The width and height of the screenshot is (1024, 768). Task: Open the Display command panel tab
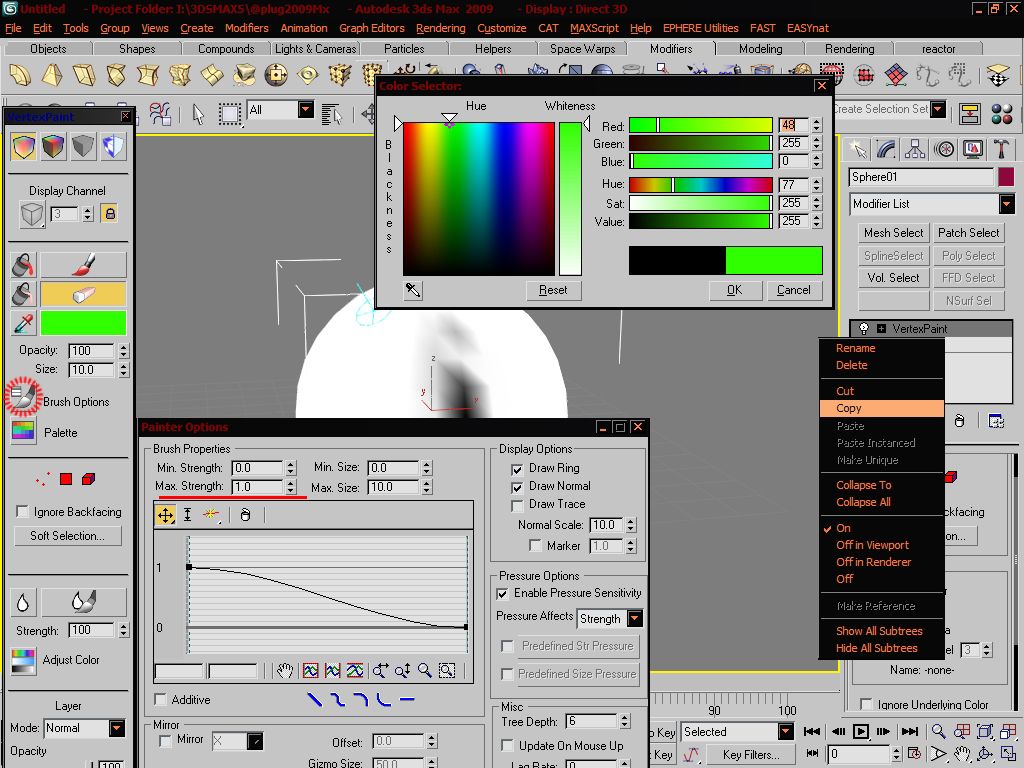(973, 149)
